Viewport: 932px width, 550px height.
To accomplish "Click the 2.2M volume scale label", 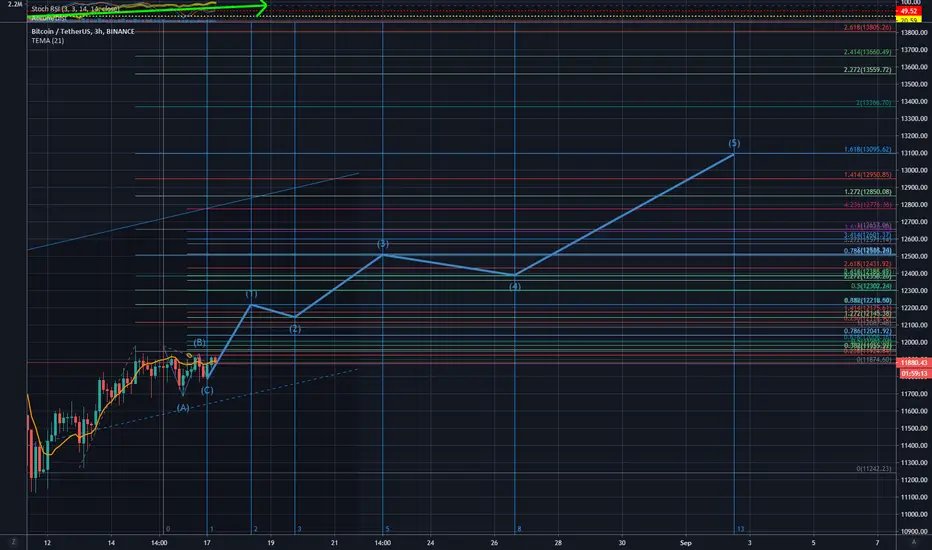I will point(14,4).
